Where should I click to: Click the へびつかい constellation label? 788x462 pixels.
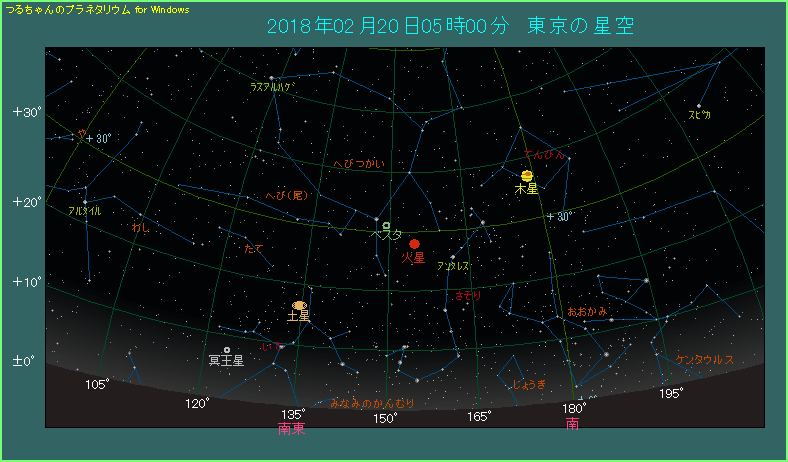click(x=359, y=162)
